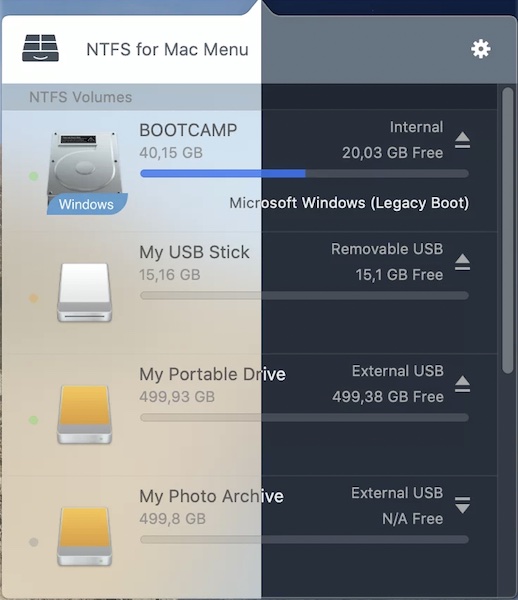This screenshot has height=600, width=518.
Task: Click green status dot beside My Portable Drive
Action: (34, 420)
